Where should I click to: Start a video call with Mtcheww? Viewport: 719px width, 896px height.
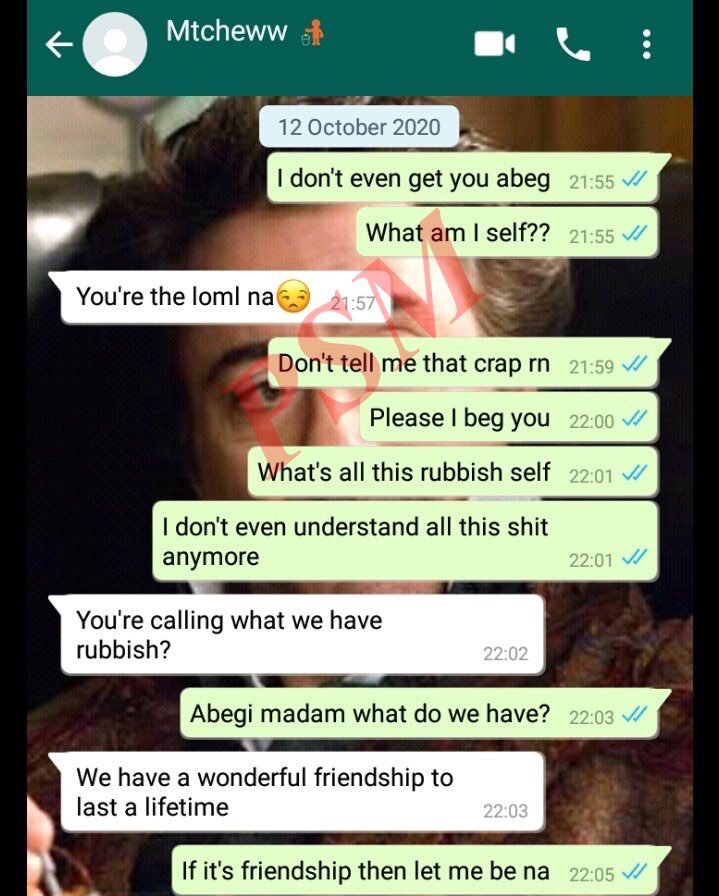[494, 45]
